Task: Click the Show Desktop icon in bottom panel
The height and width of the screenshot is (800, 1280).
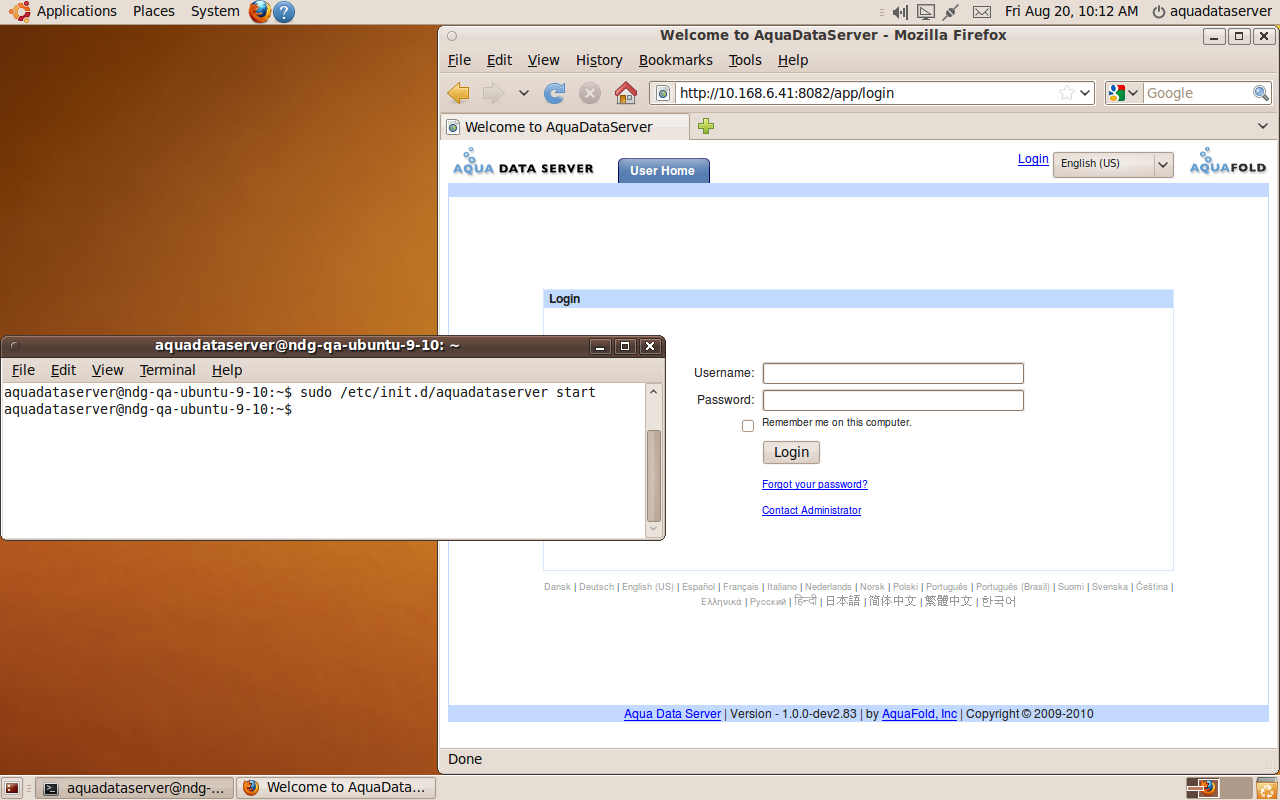Action: (12, 787)
